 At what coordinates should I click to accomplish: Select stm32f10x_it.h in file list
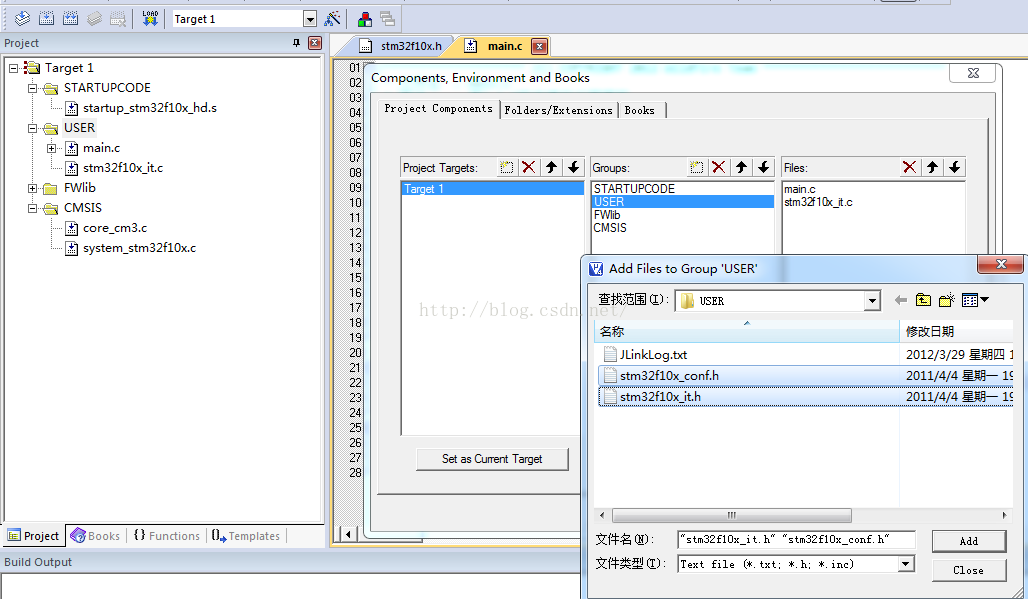point(806,396)
